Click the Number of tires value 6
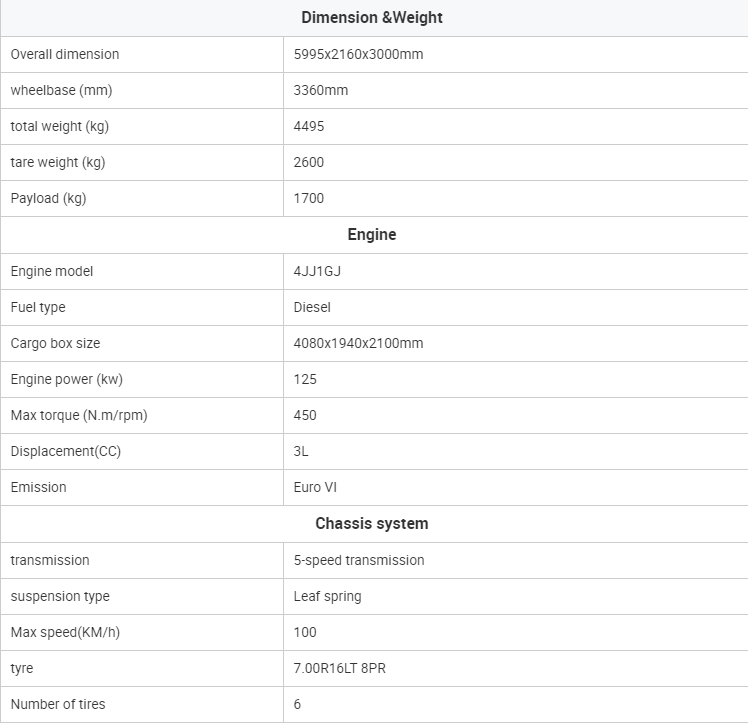This screenshot has width=748, height=723. pos(297,704)
